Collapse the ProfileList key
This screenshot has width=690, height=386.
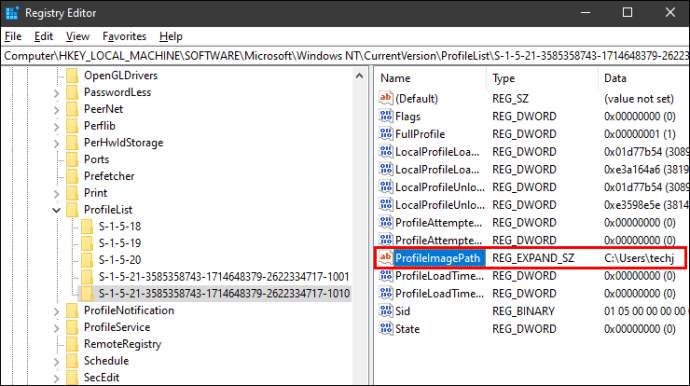pyautogui.click(x=56, y=210)
